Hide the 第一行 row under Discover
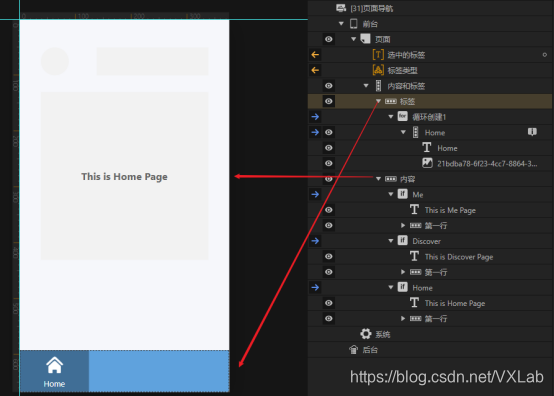Screen dimensions: 554x396 [x=329, y=272]
